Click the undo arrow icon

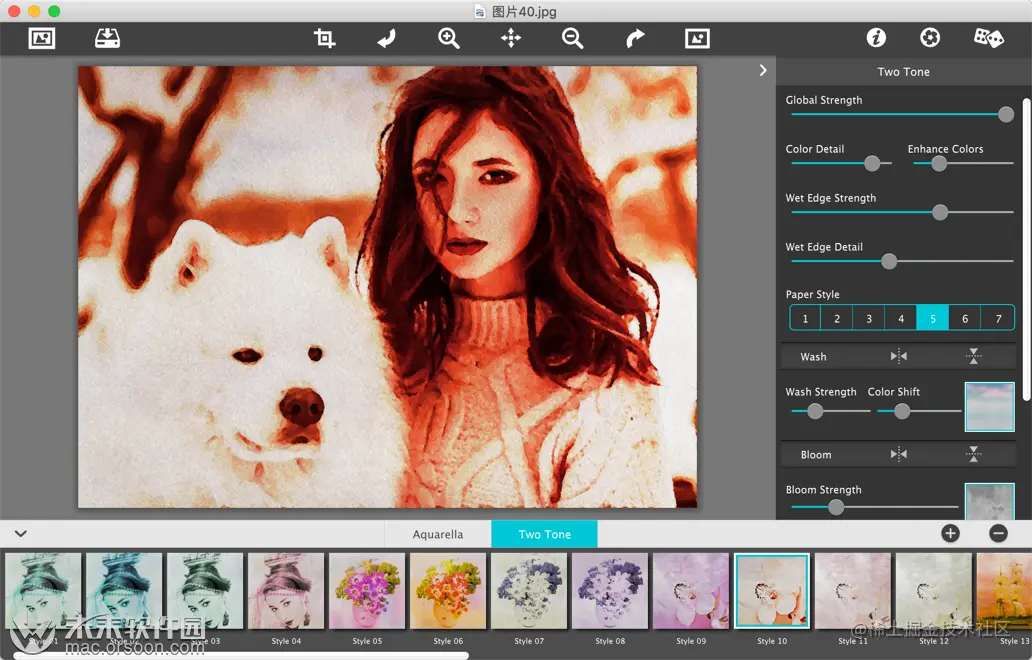coord(386,38)
